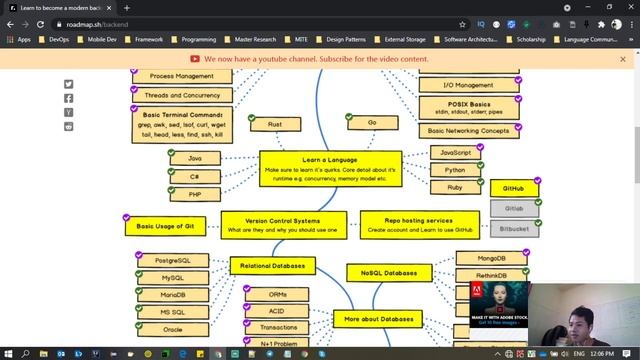The width and height of the screenshot is (640, 360).
Task: Open the Rust language node
Action: [276, 124]
